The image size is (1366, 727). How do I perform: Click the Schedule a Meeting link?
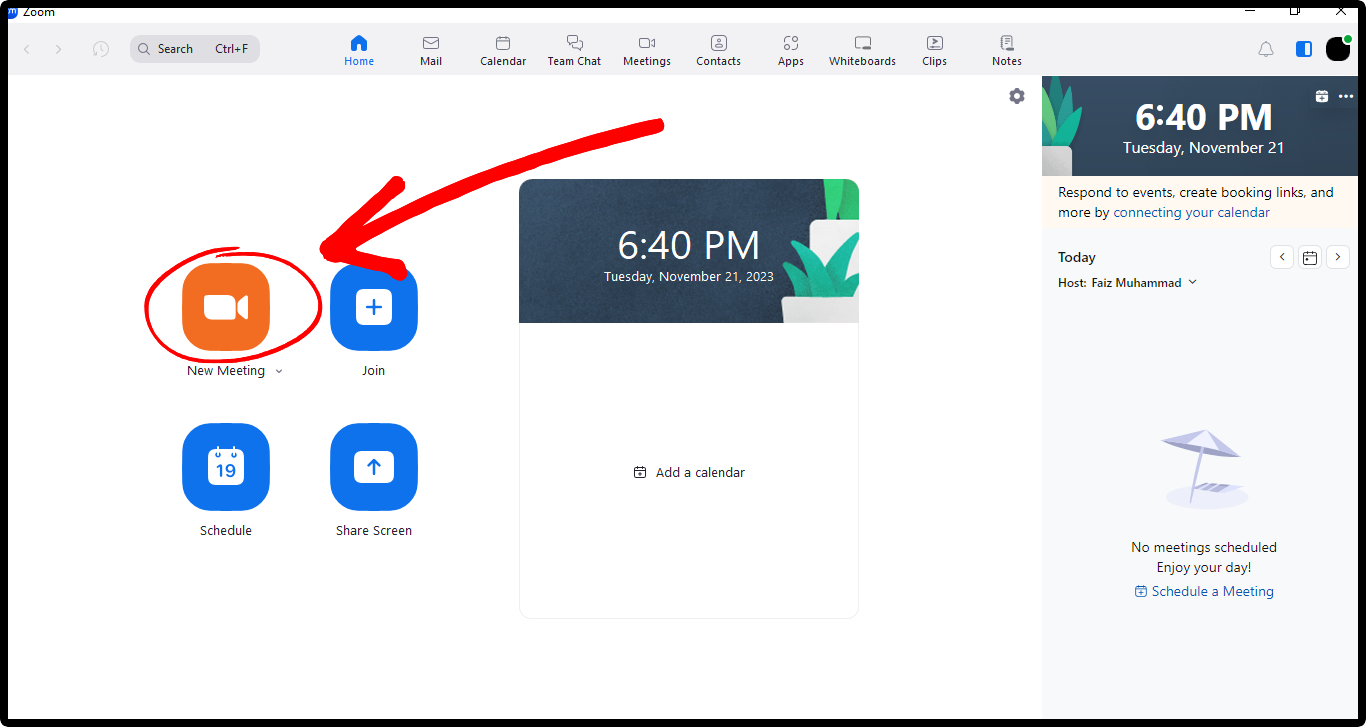pos(1204,591)
